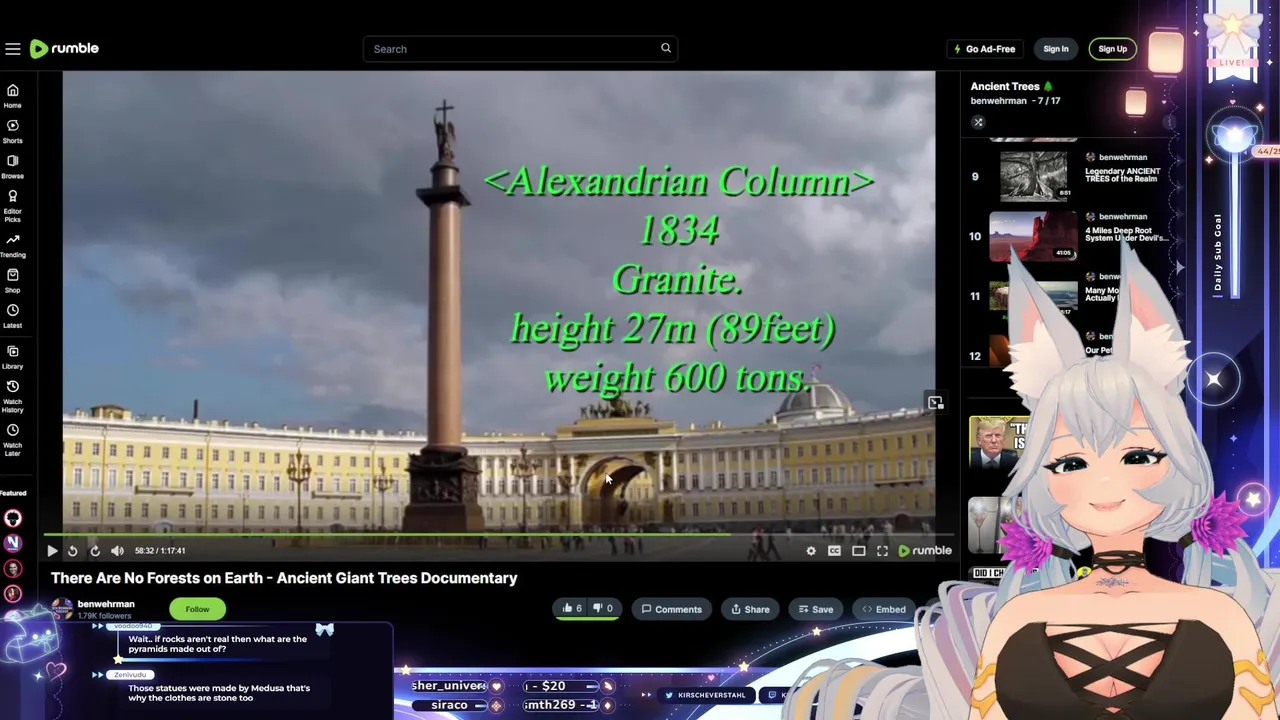The height and width of the screenshot is (720, 1280).
Task: Click the Sign Up button
Action: point(1112,49)
